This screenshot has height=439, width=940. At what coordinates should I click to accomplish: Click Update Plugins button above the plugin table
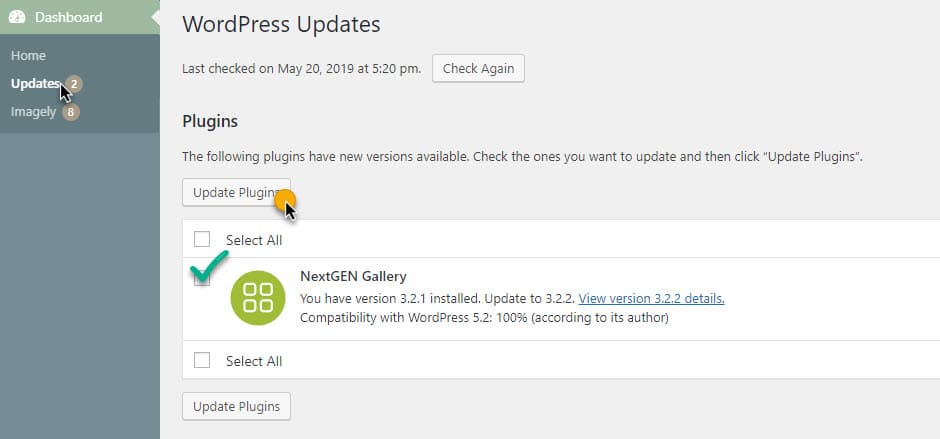coord(236,193)
